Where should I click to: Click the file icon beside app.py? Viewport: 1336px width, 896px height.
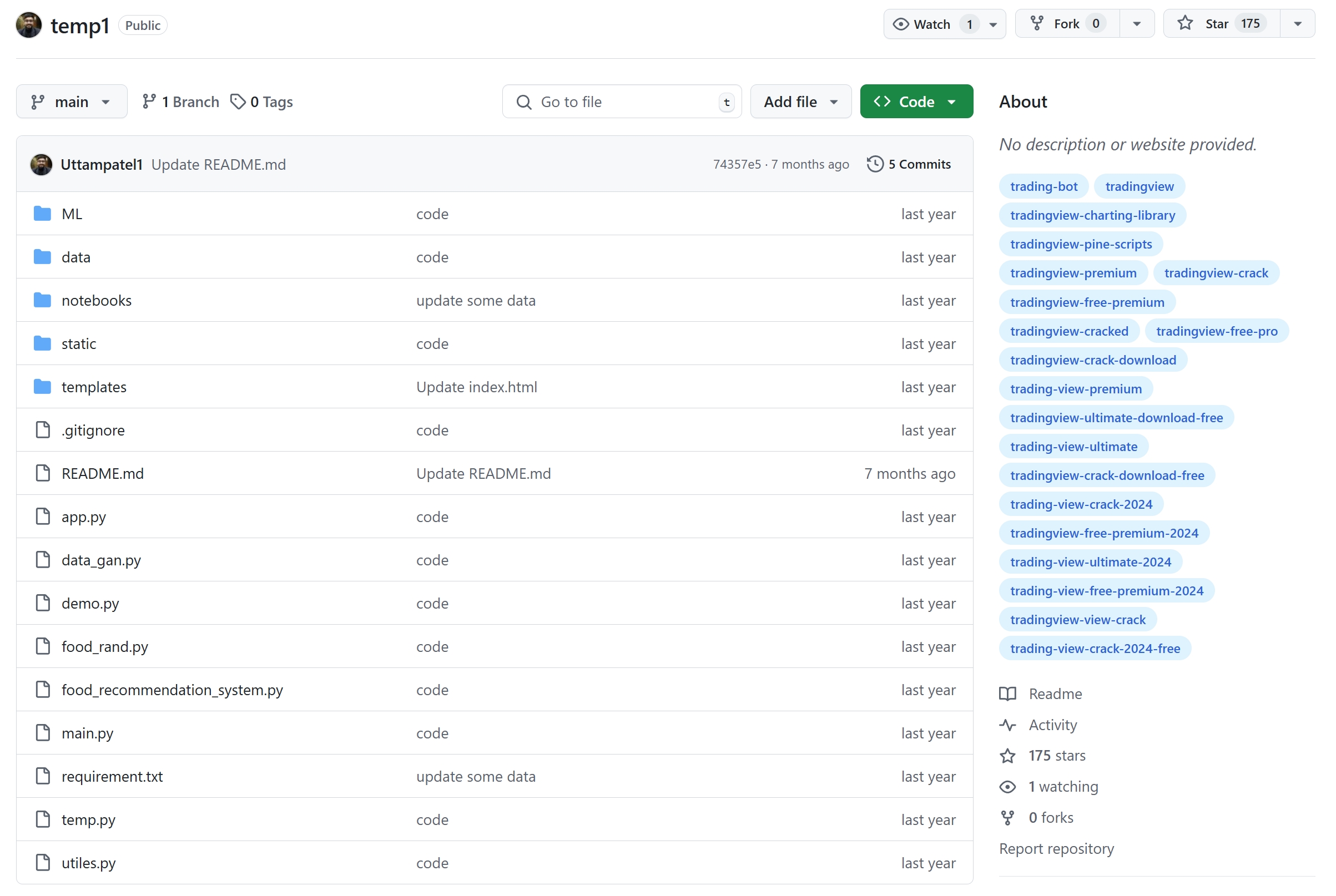(43, 517)
